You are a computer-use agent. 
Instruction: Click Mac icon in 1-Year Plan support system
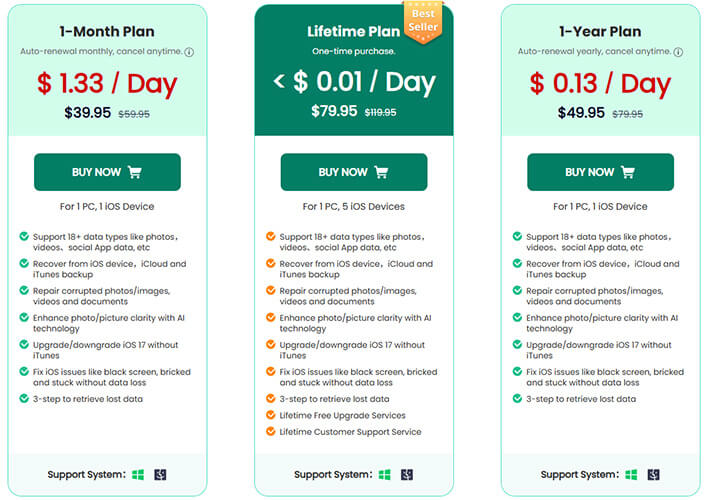pos(653,475)
